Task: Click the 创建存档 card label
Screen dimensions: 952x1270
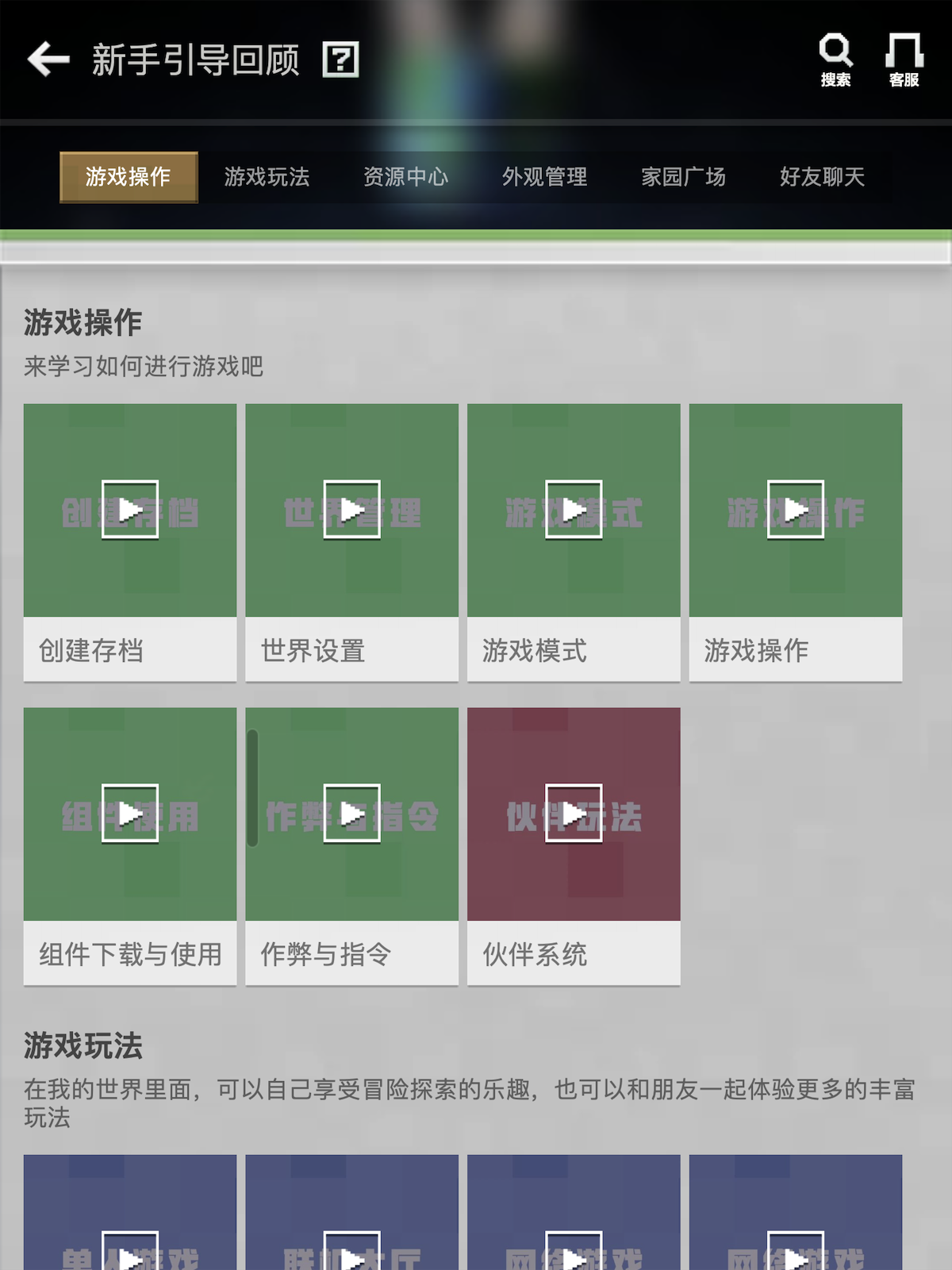Action: (x=91, y=650)
